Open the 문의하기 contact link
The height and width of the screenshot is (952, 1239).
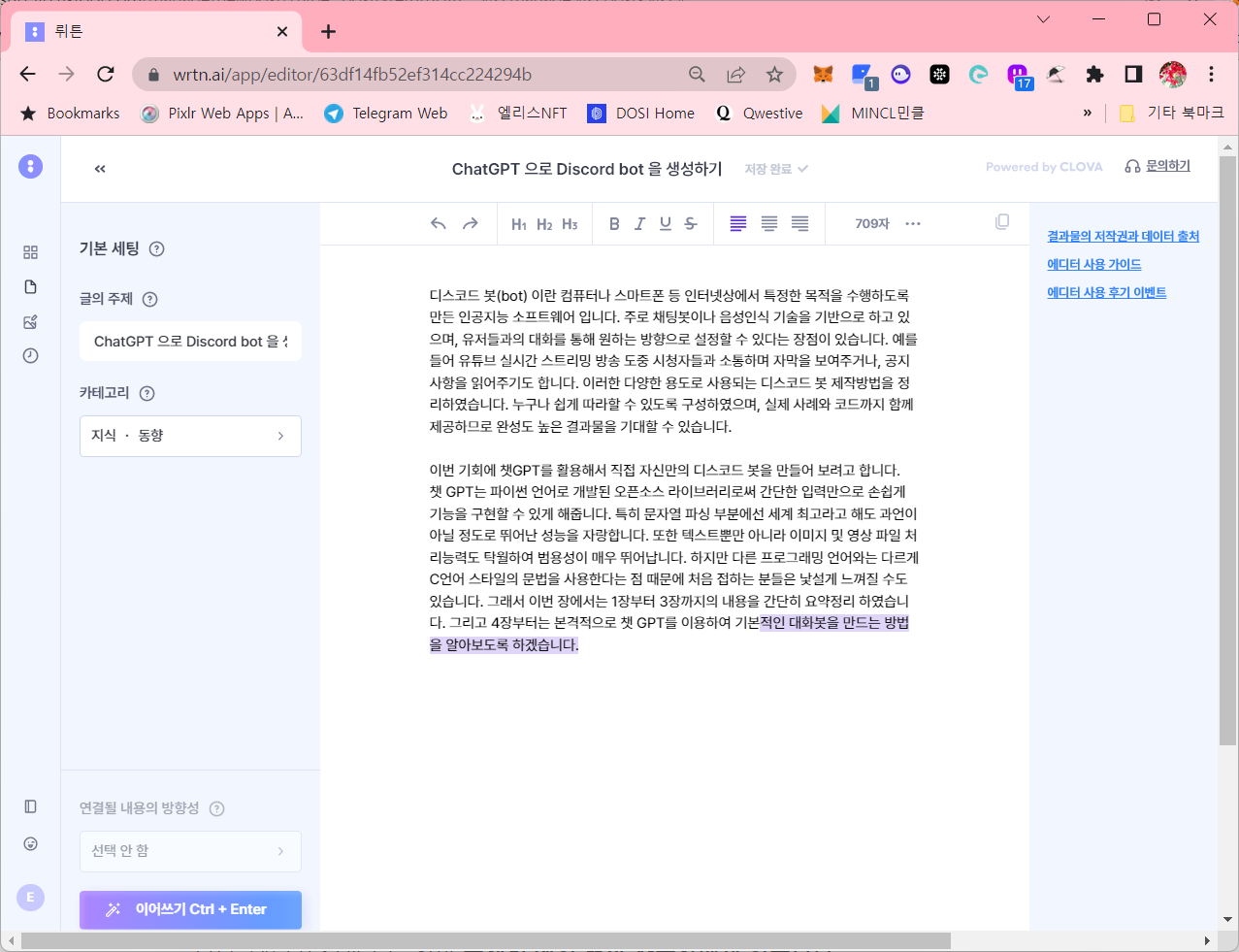1157,166
